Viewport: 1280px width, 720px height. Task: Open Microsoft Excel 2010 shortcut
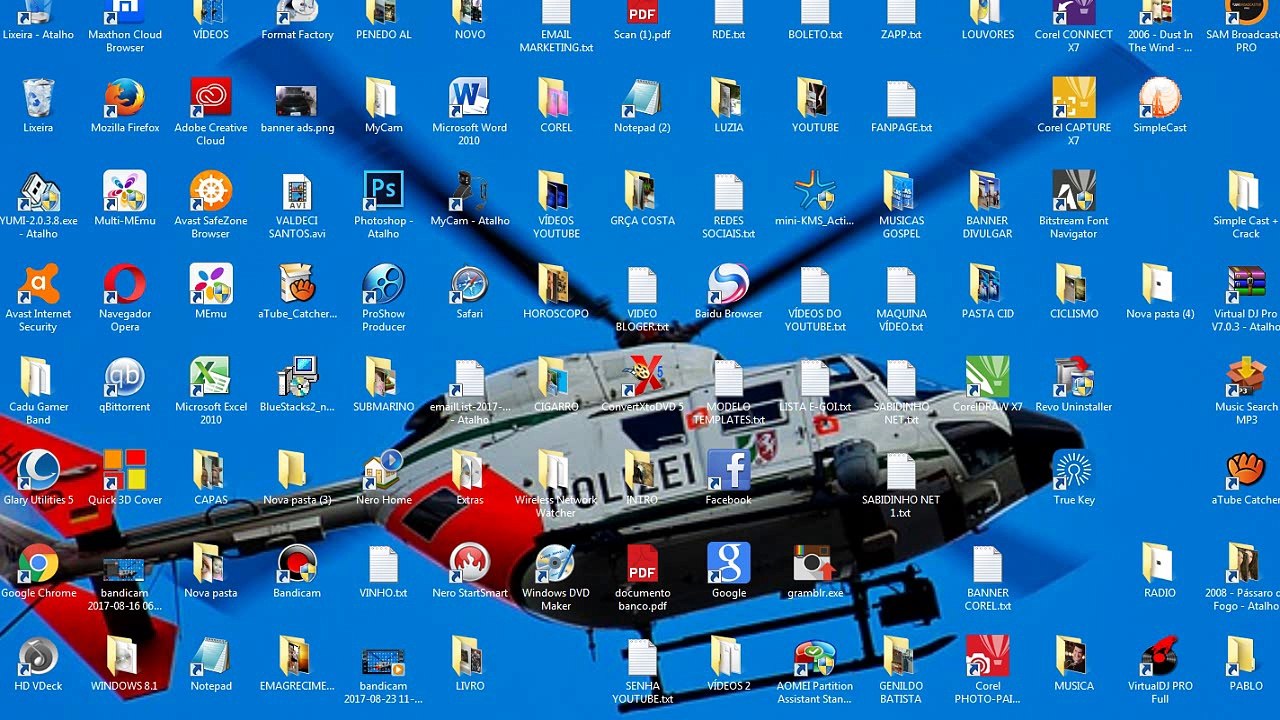point(211,378)
